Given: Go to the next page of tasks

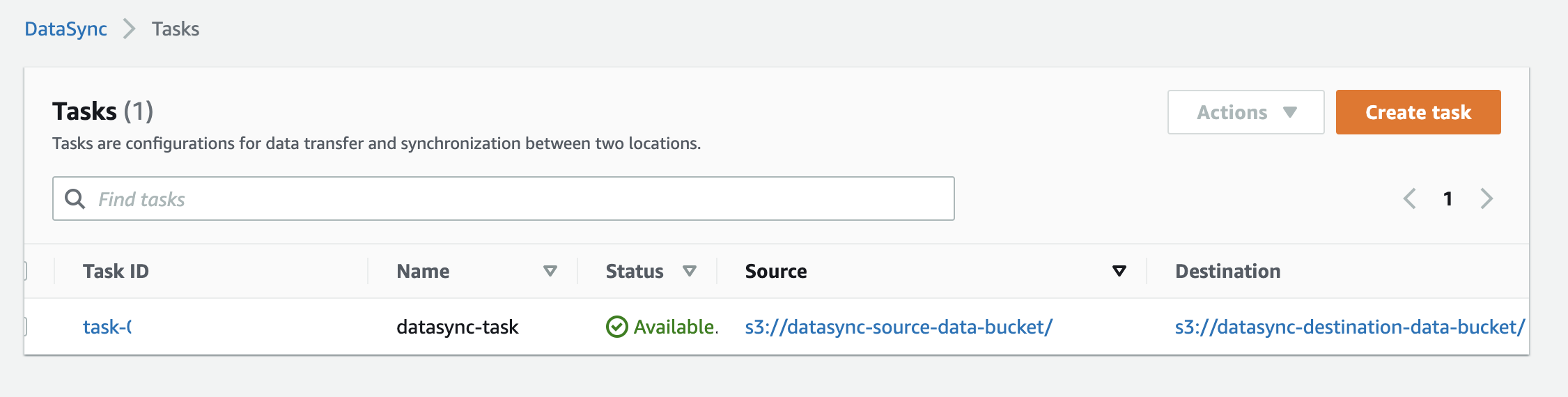Looking at the screenshot, I should point(1487,199).
